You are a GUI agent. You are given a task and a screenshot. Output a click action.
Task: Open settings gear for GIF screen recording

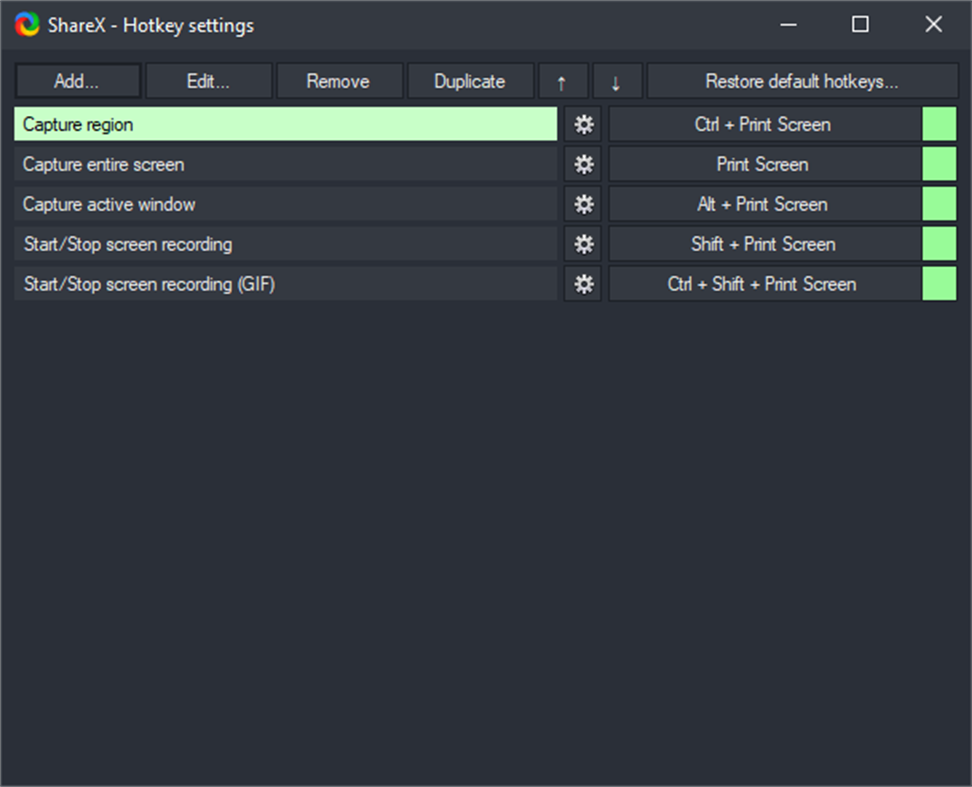pyautogui.click(x=583, y=283)
